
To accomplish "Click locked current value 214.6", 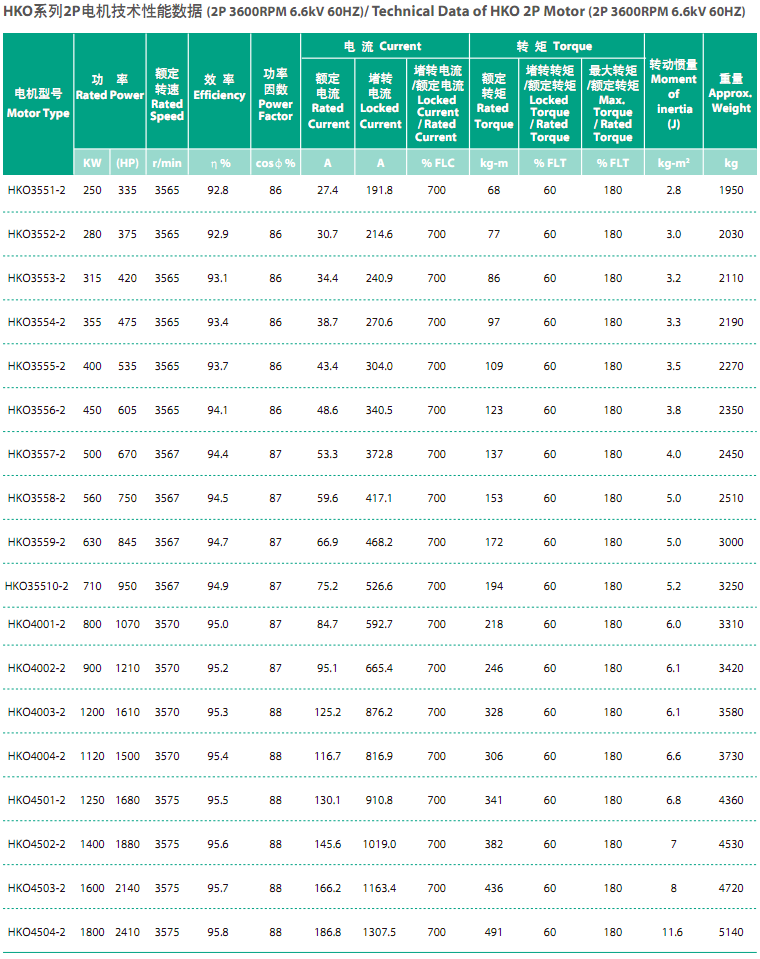I will [x=380, y=234].
